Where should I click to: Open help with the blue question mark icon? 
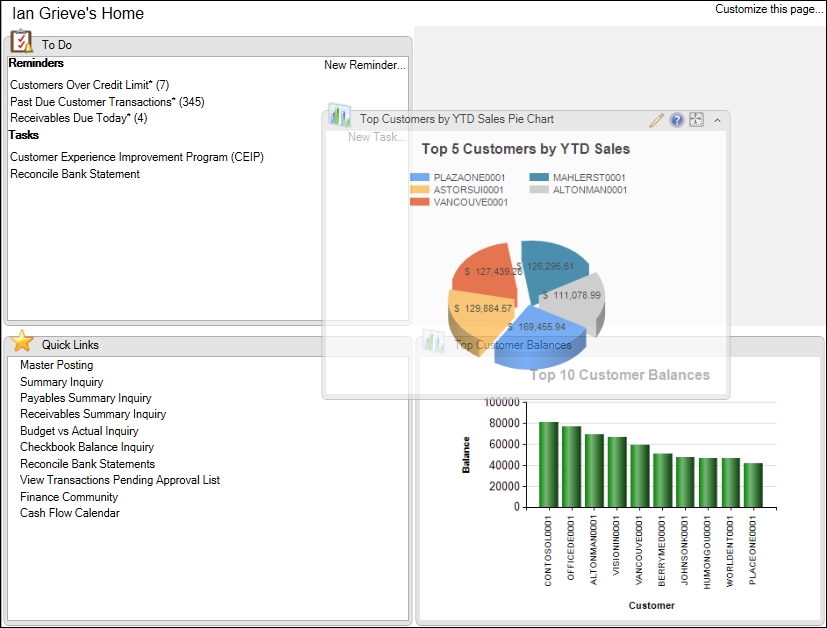677,120
